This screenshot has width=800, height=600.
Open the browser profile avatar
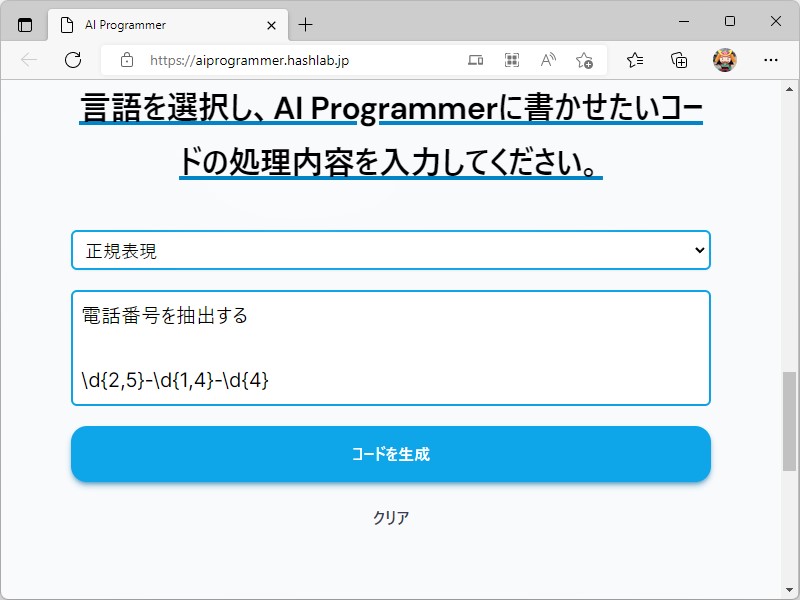(x=723, y=60)
